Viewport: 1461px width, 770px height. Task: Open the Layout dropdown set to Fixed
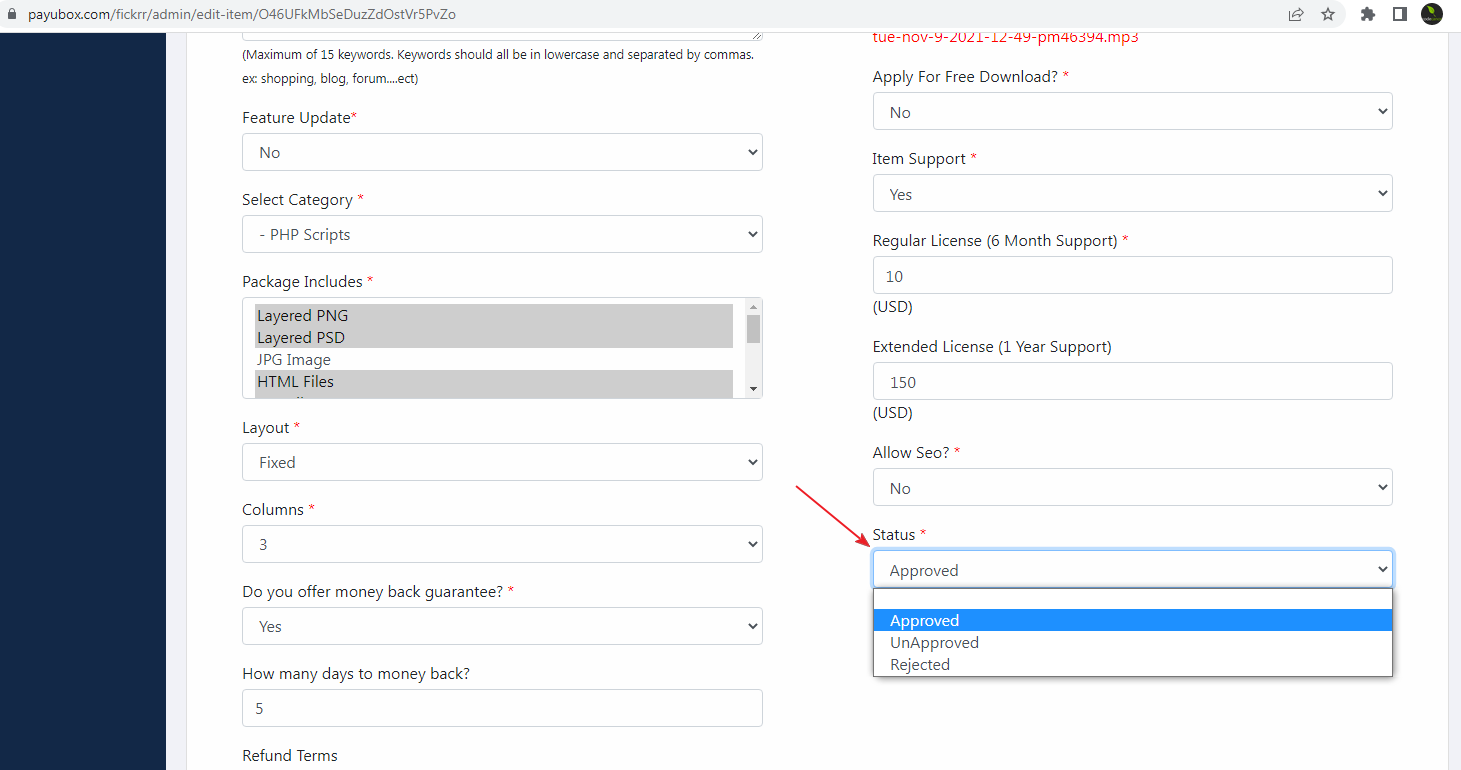[x=502, y=462]
